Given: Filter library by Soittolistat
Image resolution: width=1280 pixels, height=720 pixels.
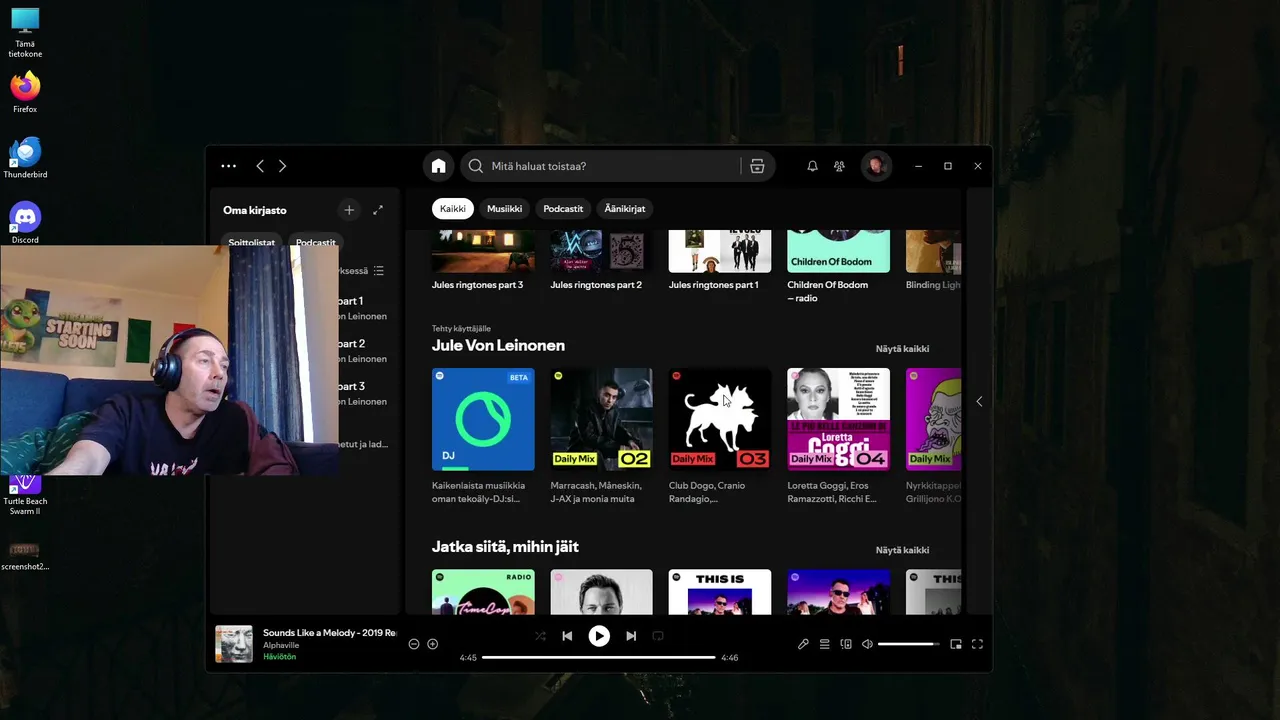Looking at the screenshot, I should (x=251, y=242).
